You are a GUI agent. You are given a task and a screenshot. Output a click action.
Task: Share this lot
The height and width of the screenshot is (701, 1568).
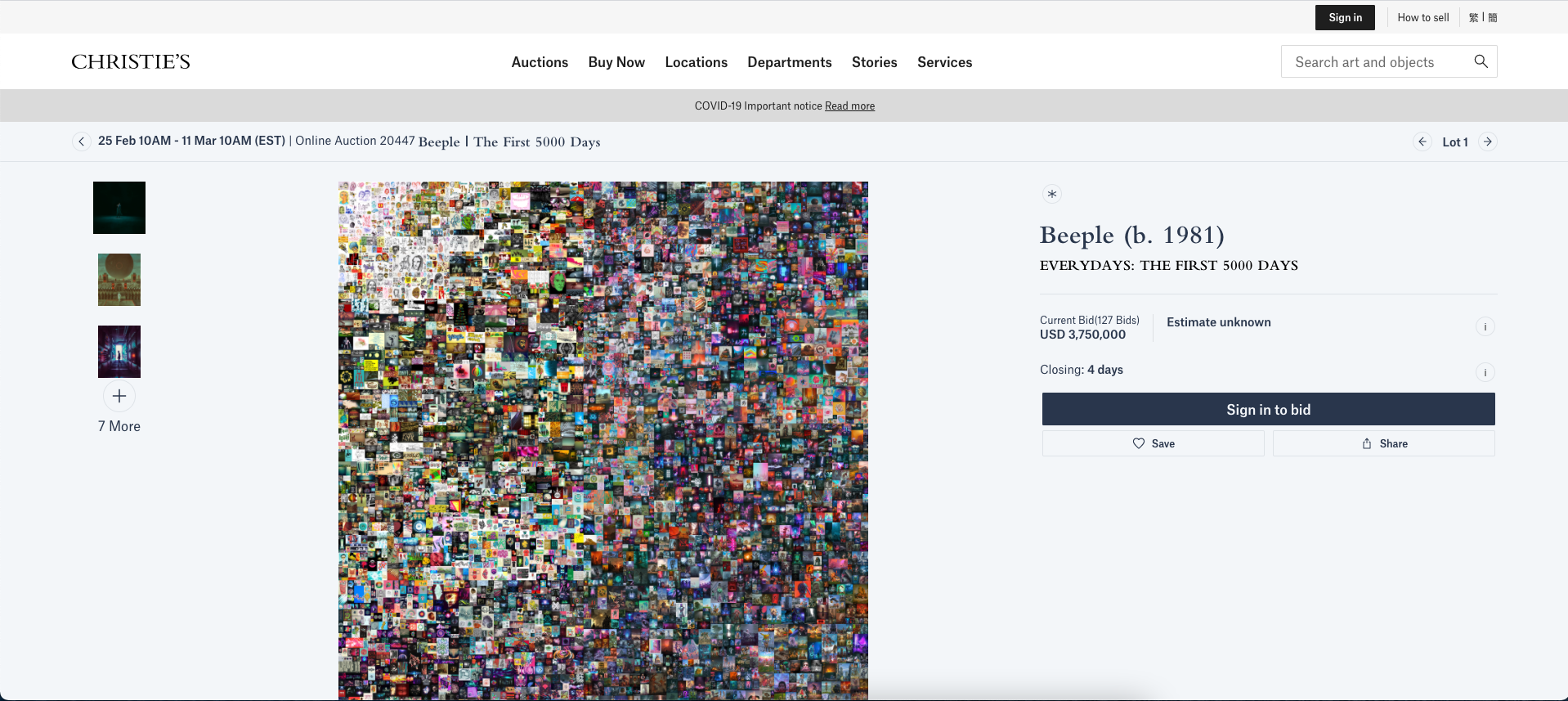1384,443
